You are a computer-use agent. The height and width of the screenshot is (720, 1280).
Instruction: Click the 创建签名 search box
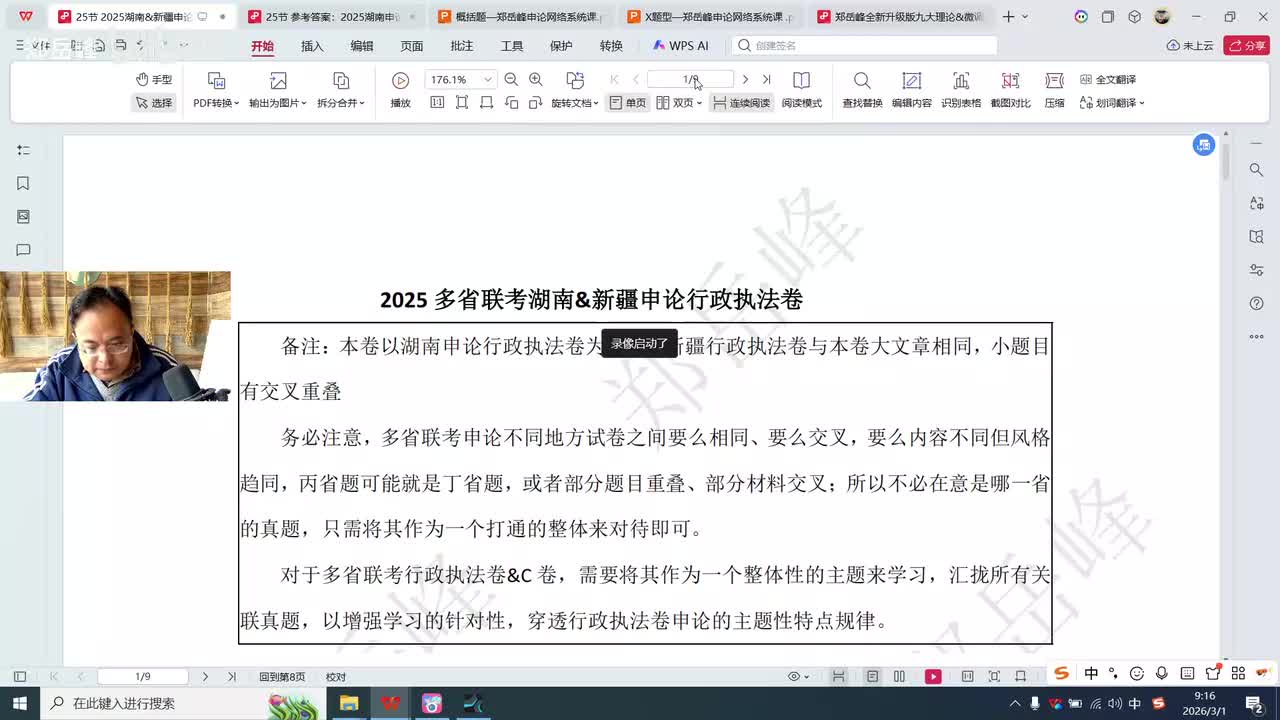click(x=865, y=46)
